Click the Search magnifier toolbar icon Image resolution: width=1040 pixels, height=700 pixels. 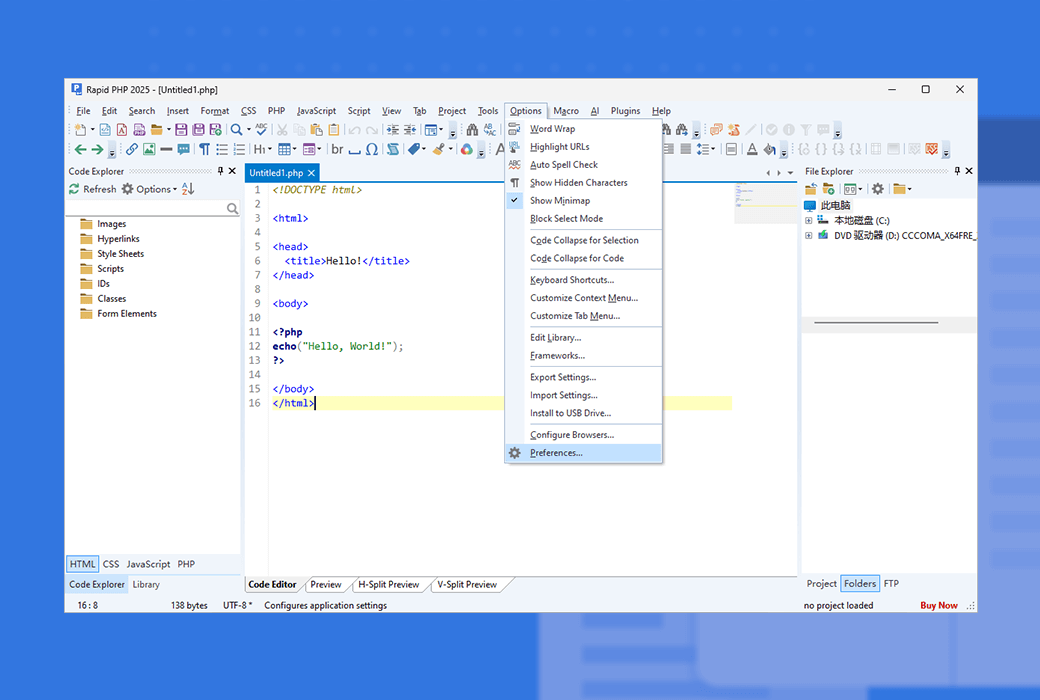236,130
